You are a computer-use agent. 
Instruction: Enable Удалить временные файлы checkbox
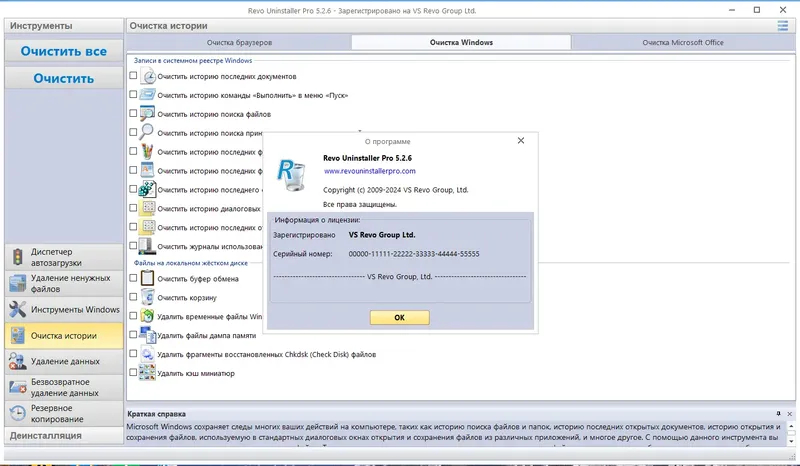click(133, 316)
